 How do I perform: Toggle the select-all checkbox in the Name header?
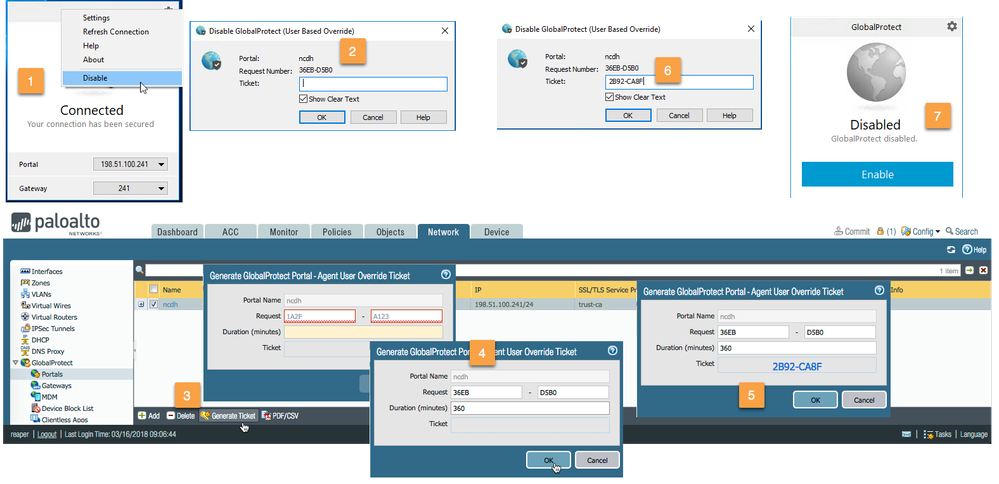(154, 289)
